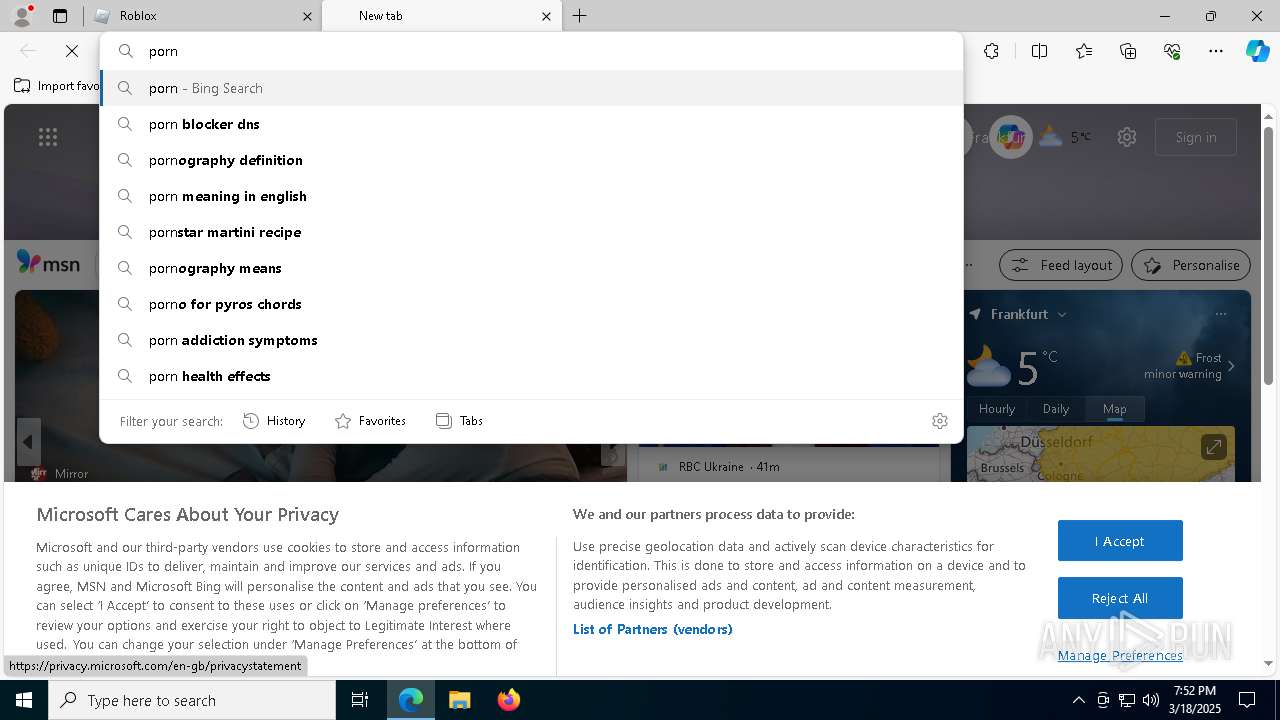Launch Firefox from taskbar

tap(508, 700)
